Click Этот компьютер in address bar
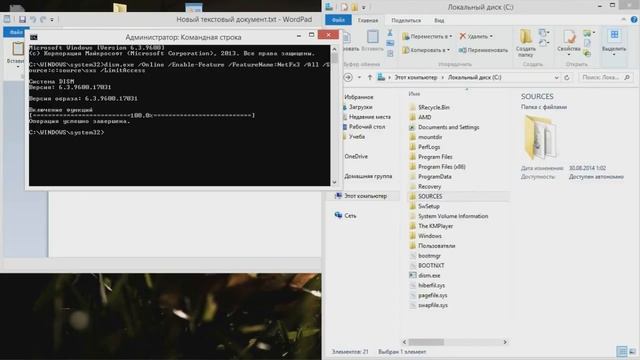The image size is (640, 360). [416, 77]
